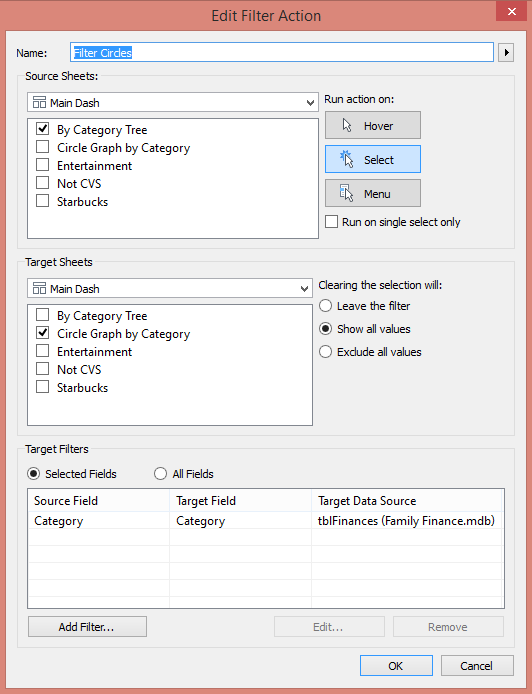Check Starbucks in the Source Sheets list
Image resolution: width=532 pixels, height=694 pixels.
pos(42,201)
